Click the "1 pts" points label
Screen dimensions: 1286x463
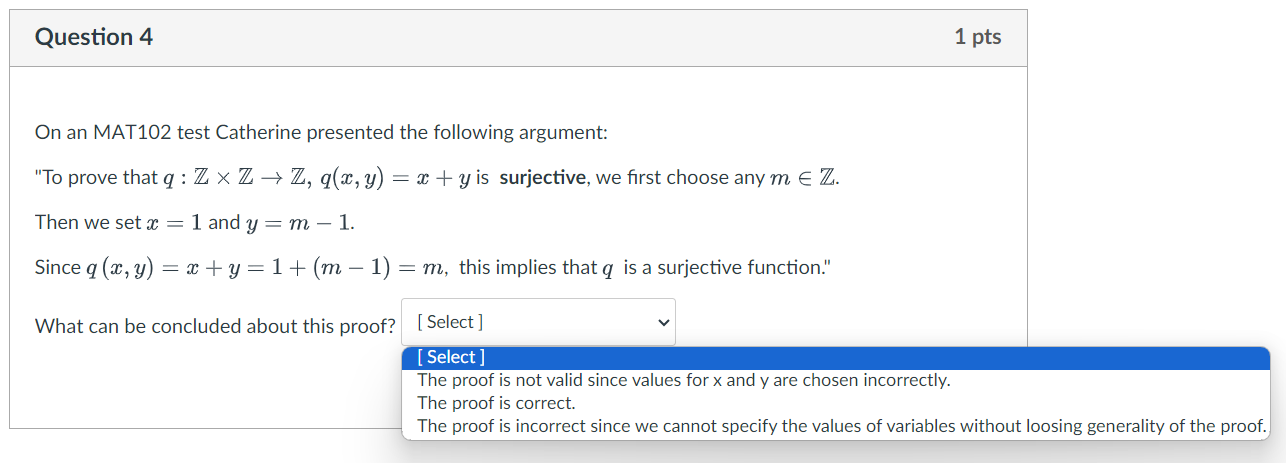pos(977,38)
